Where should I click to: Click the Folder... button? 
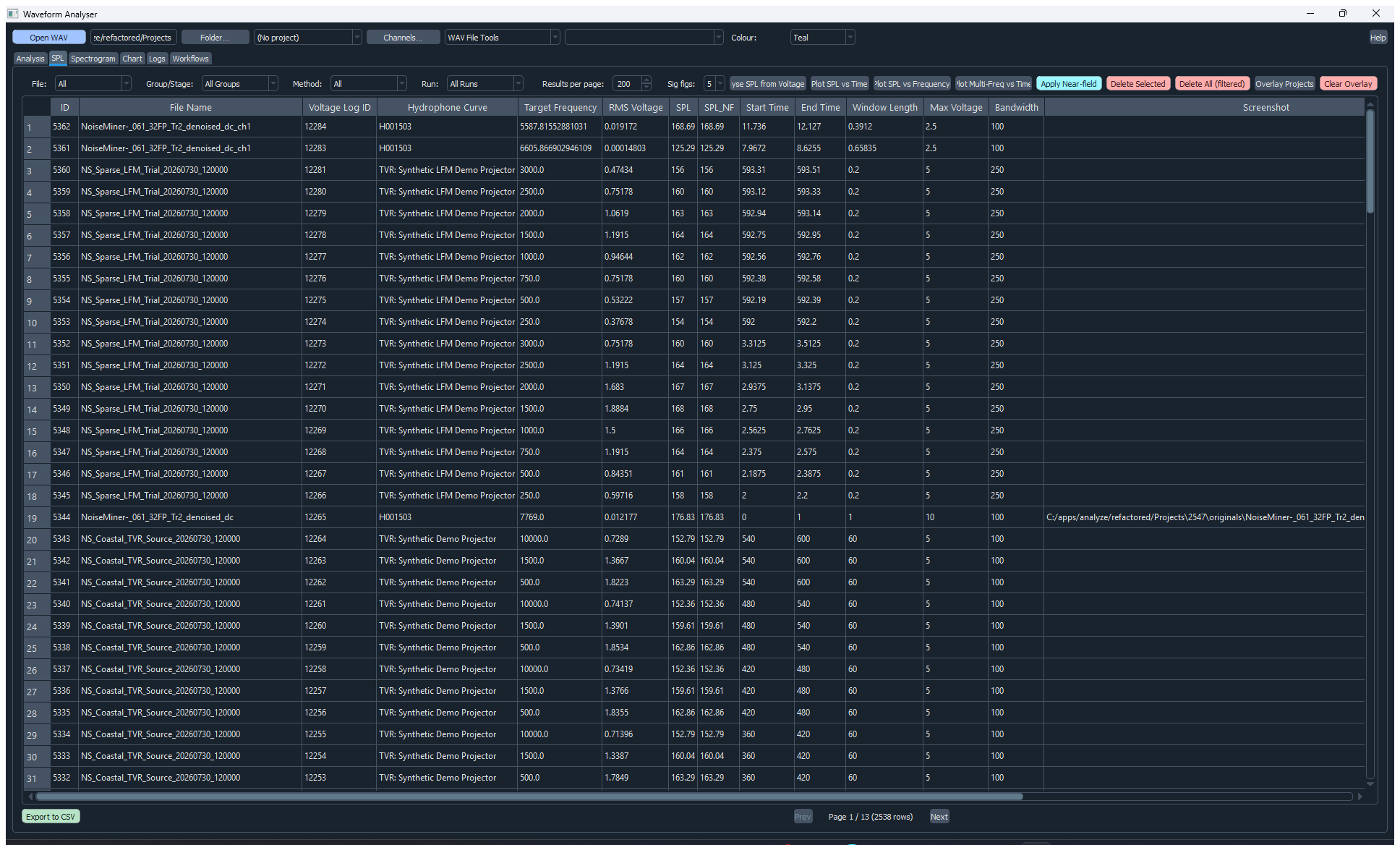[x=215, y=38]
